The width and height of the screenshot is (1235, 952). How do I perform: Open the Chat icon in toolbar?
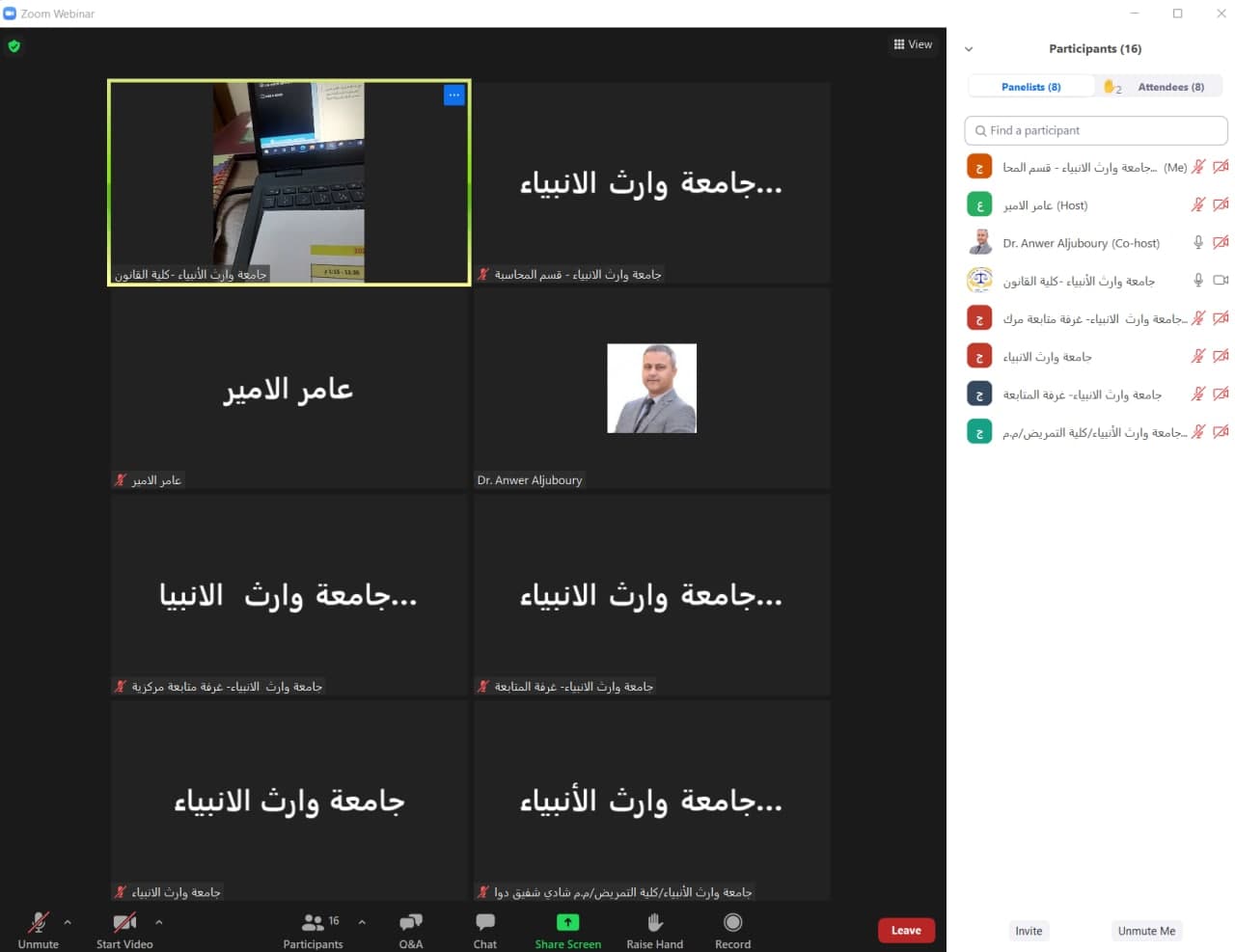[485, 923]
